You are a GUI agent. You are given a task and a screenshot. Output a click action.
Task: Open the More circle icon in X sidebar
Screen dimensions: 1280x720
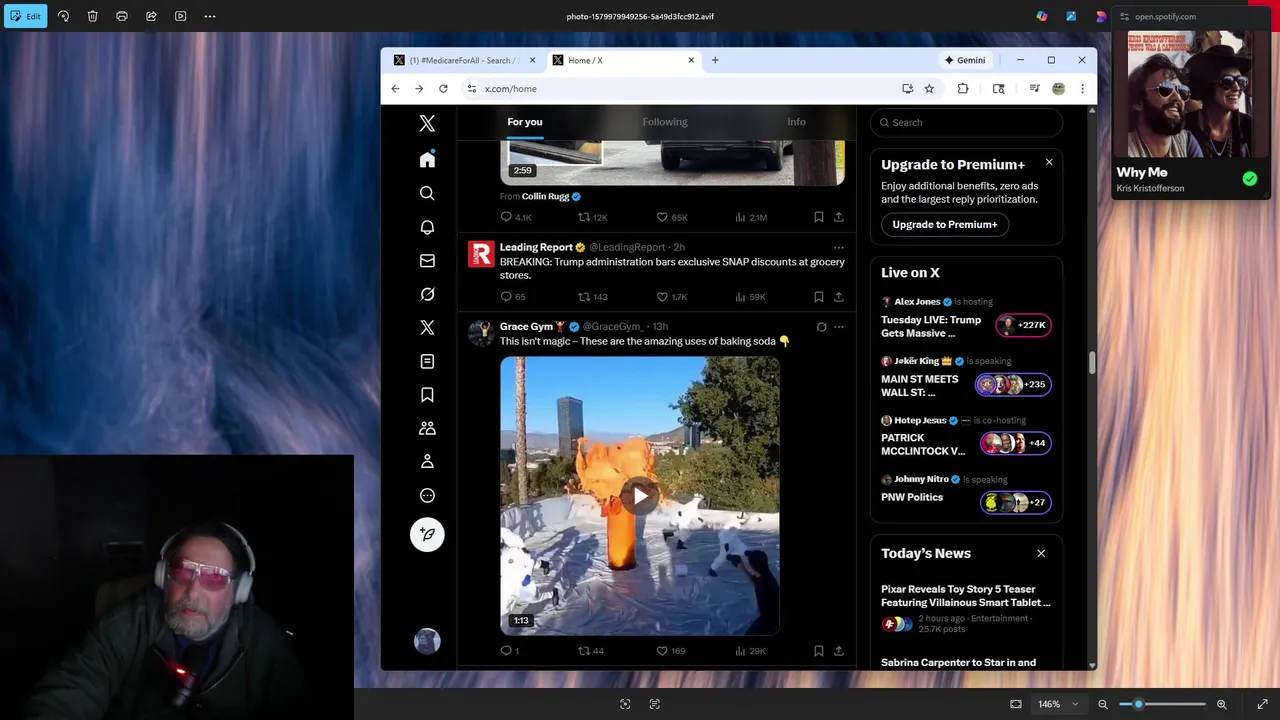[x=427, y=495]
